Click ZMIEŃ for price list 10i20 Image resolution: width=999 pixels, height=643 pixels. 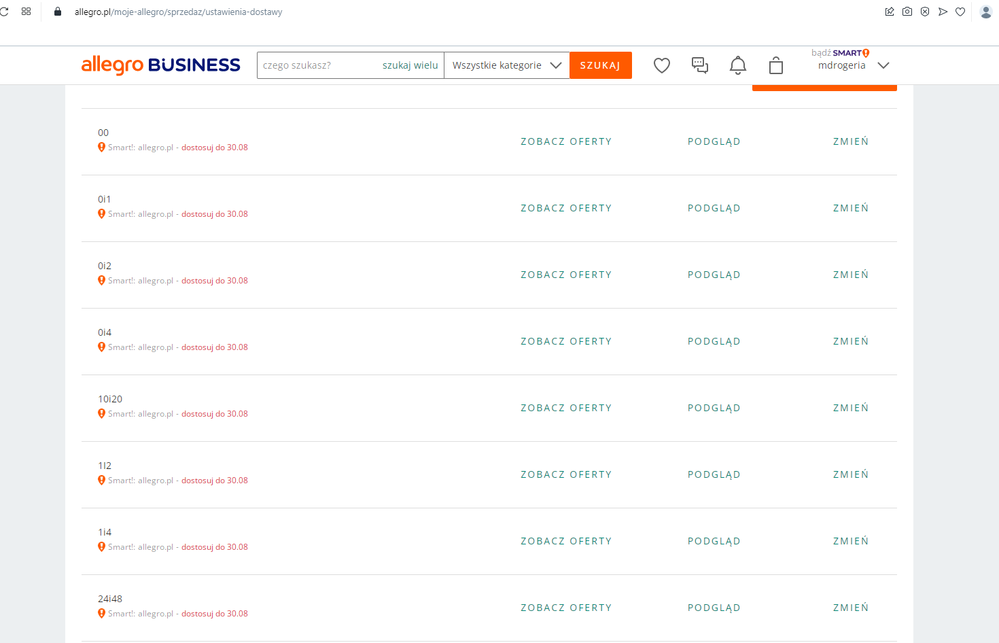coord(851,408)
